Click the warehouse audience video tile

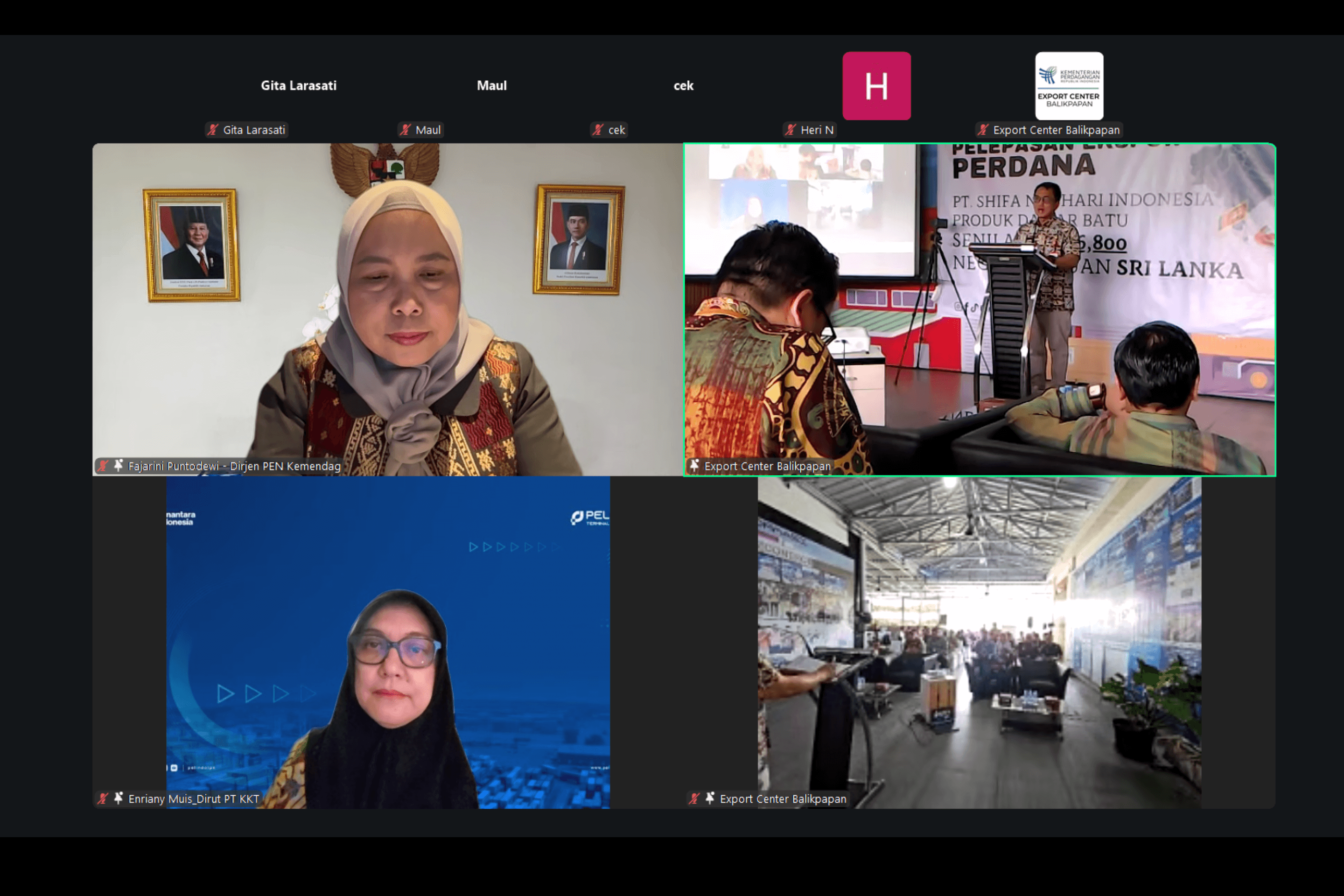coord(980,642)
